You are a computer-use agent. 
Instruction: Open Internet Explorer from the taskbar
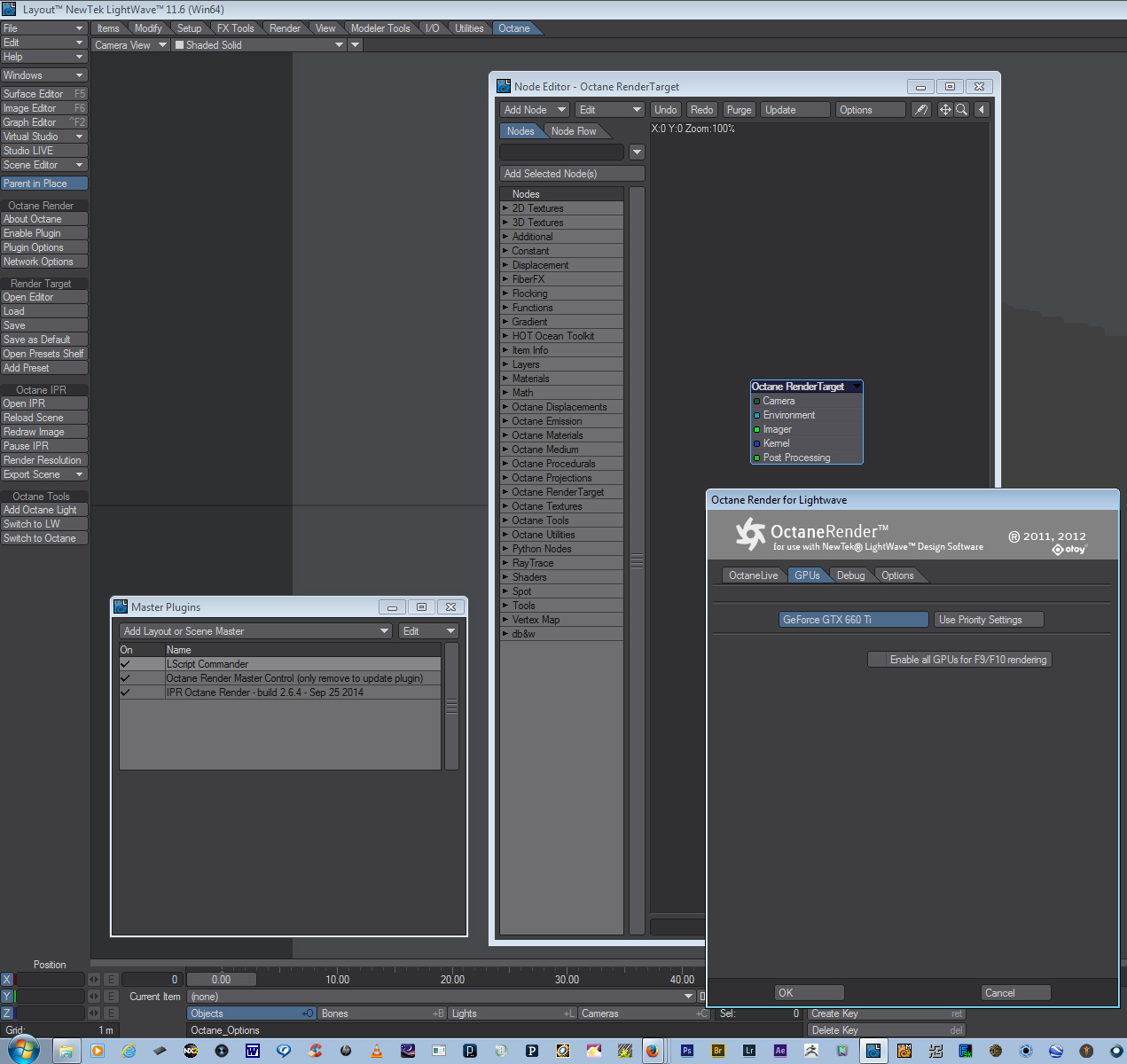[129, 1051]
